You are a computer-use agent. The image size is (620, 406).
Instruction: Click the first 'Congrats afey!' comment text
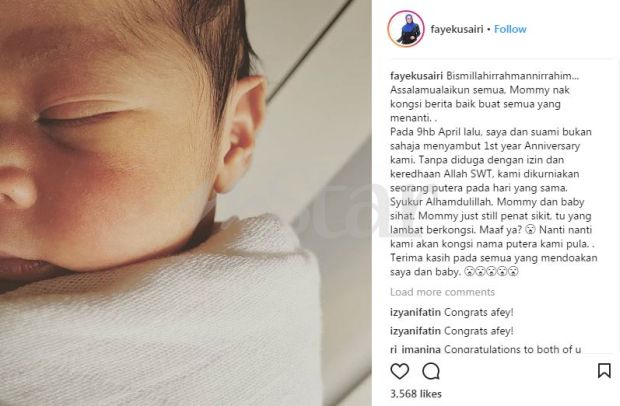[x=479, y=312]
